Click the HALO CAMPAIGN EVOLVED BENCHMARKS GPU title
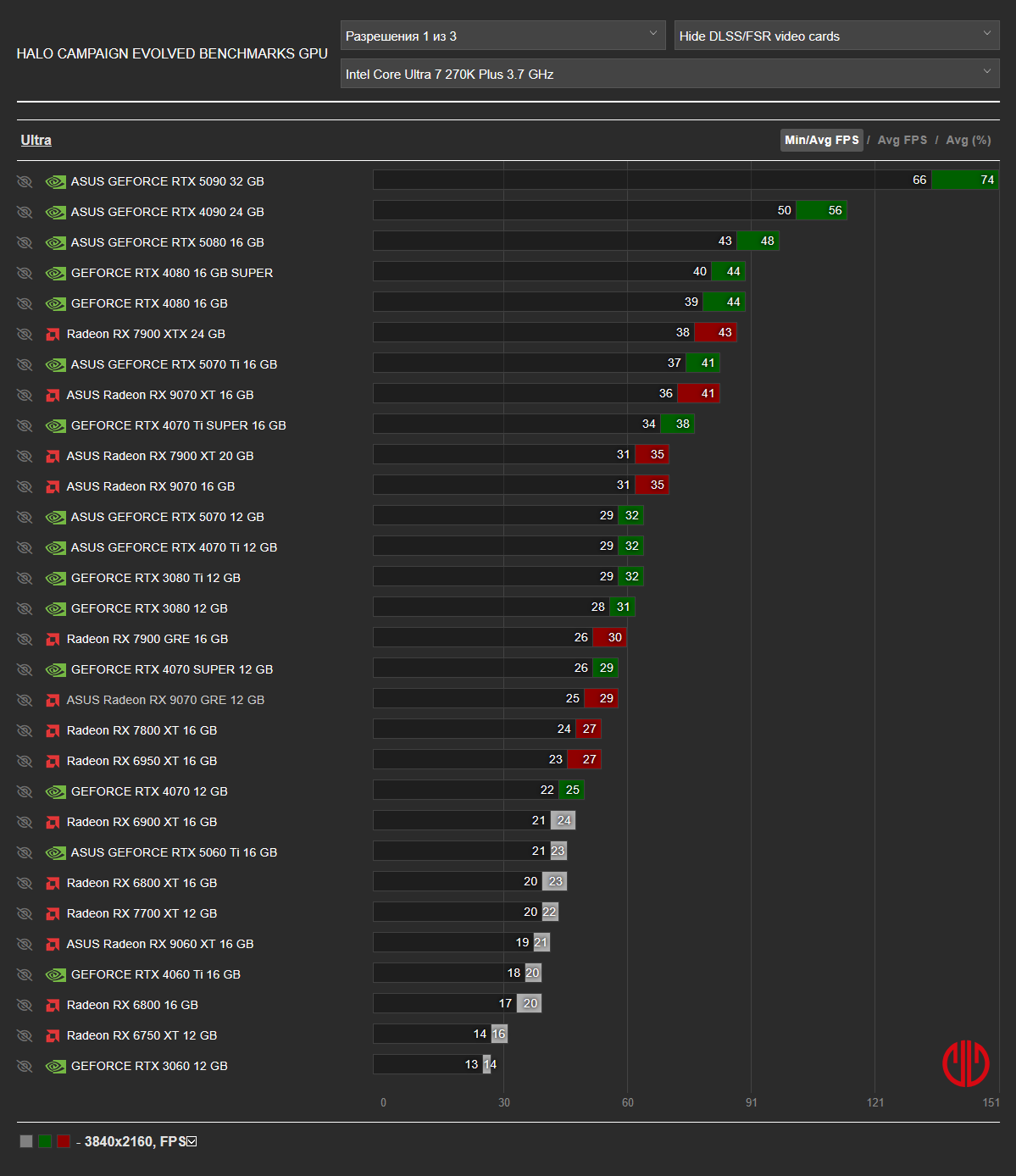This screenshot has width=1016, height=1176. coord(172,53)
